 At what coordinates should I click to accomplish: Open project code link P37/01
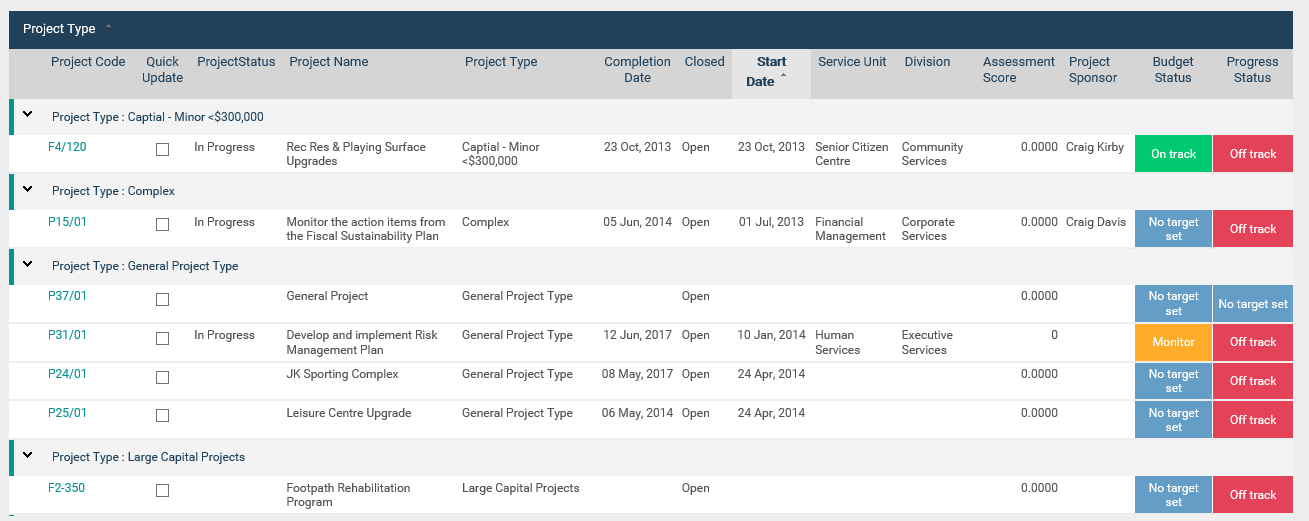click(67, 296)
